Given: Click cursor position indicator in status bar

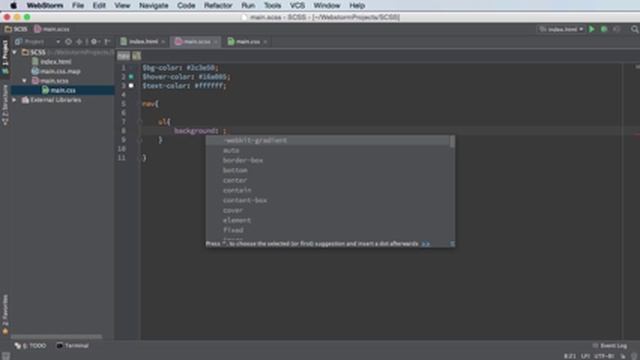Looking at the screenshot, I should 570,356.
